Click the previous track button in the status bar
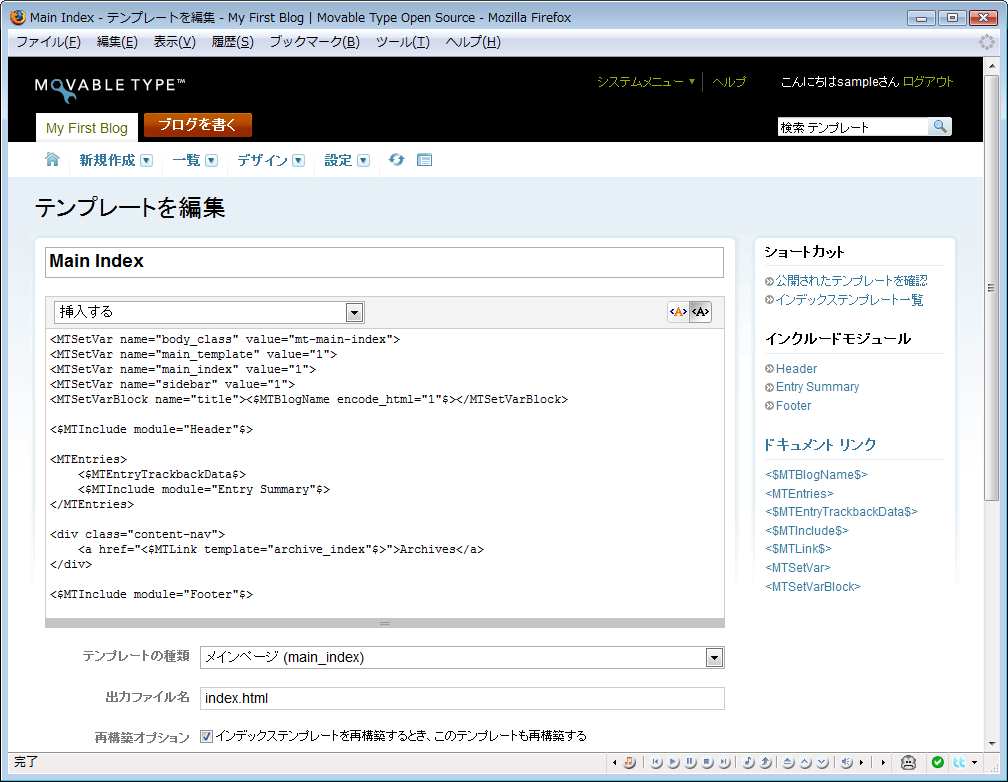 (656, 763)
